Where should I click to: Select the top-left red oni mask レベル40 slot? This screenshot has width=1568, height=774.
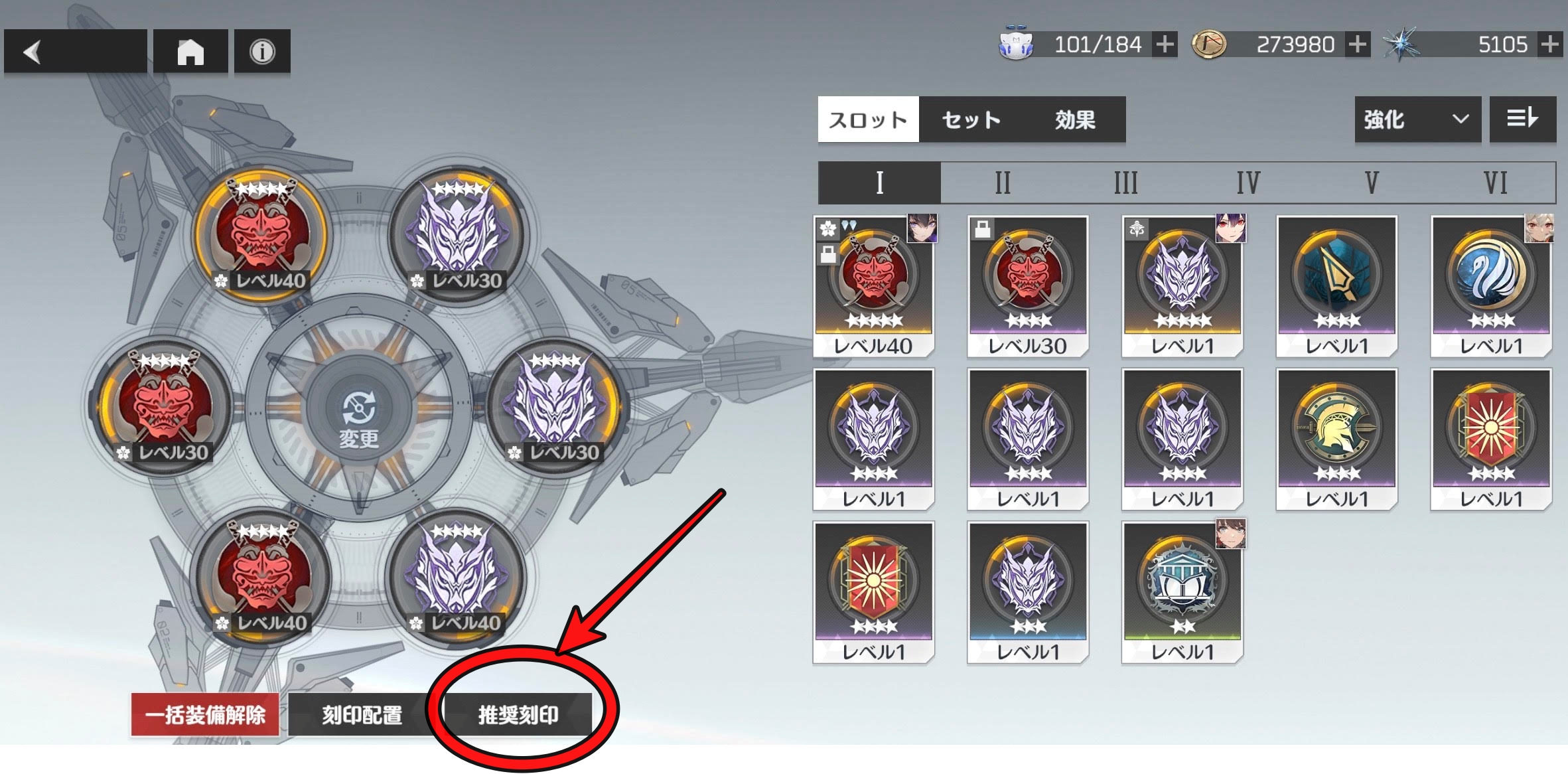tap(261, 234)
